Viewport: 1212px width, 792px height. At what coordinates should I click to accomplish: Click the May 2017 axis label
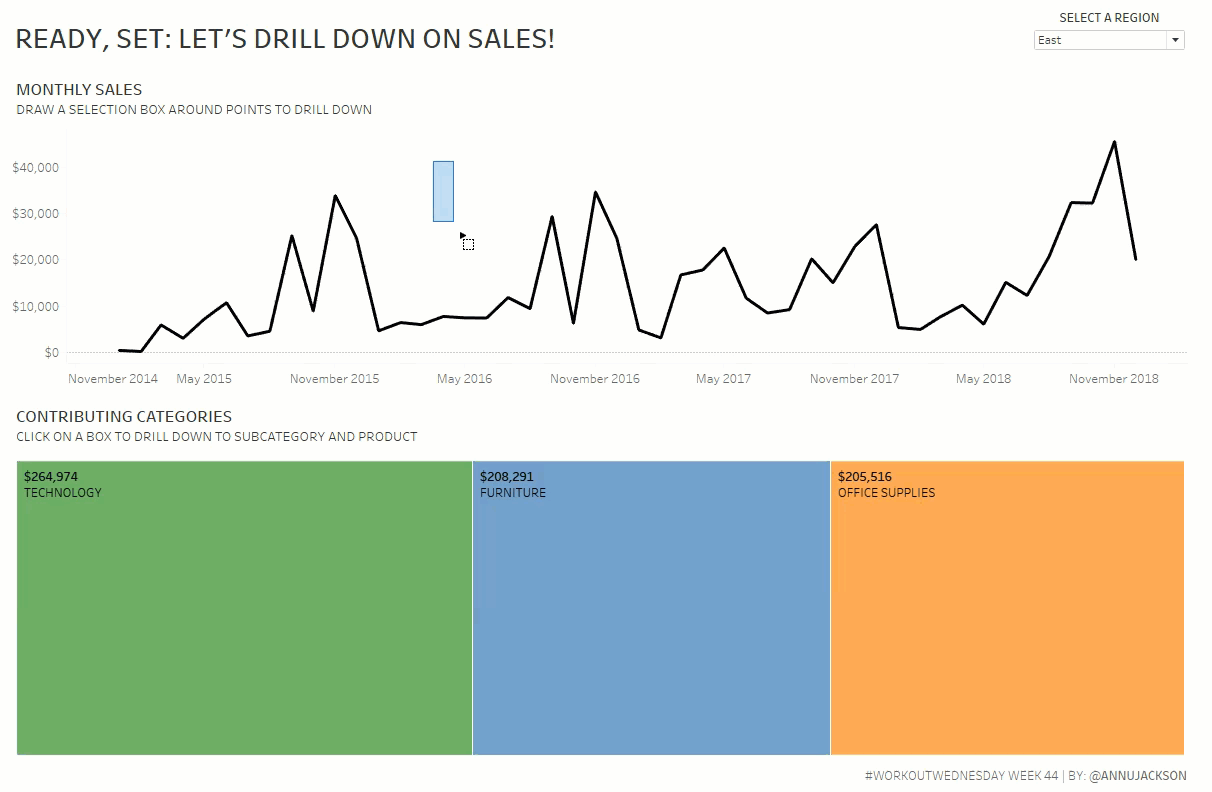[x=723, y=379]
